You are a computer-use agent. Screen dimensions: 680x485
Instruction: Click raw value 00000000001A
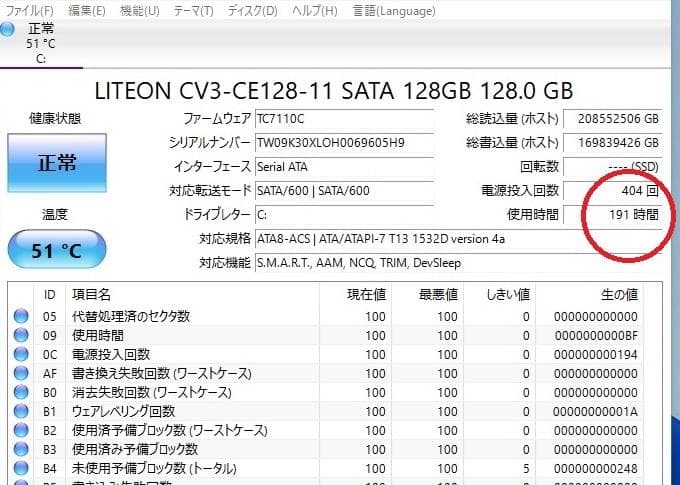click(x=596, y=411)
